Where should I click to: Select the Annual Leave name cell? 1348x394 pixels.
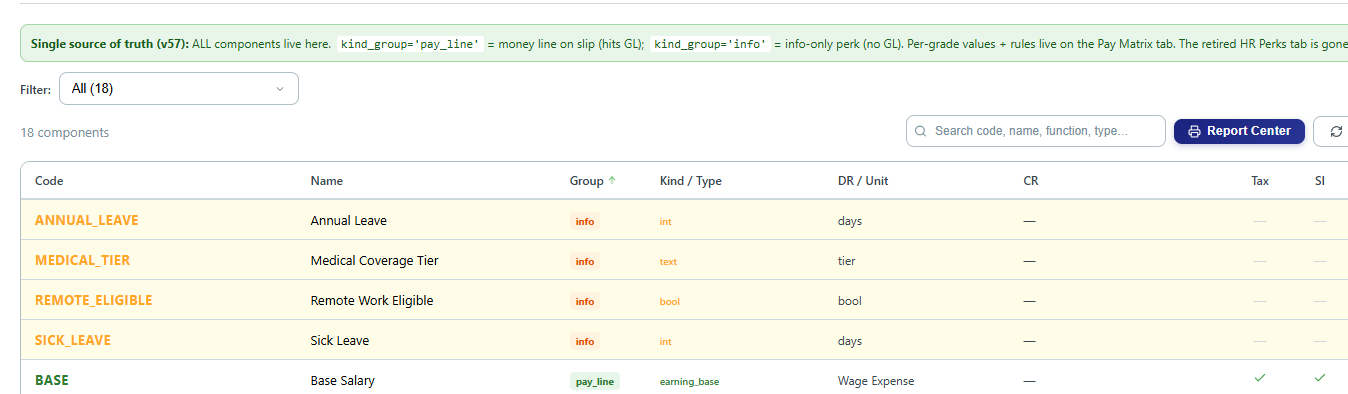(x=349, y=220)
